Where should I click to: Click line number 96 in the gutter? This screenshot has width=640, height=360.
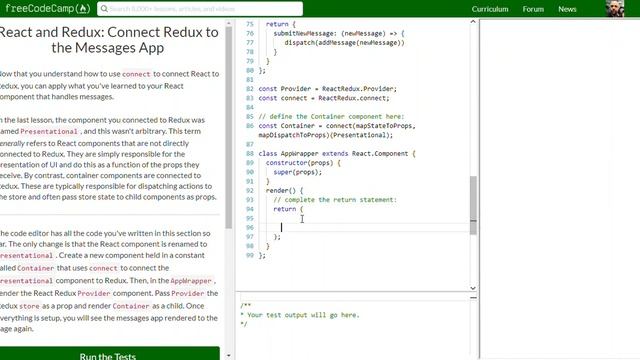[x=250, y=227]
